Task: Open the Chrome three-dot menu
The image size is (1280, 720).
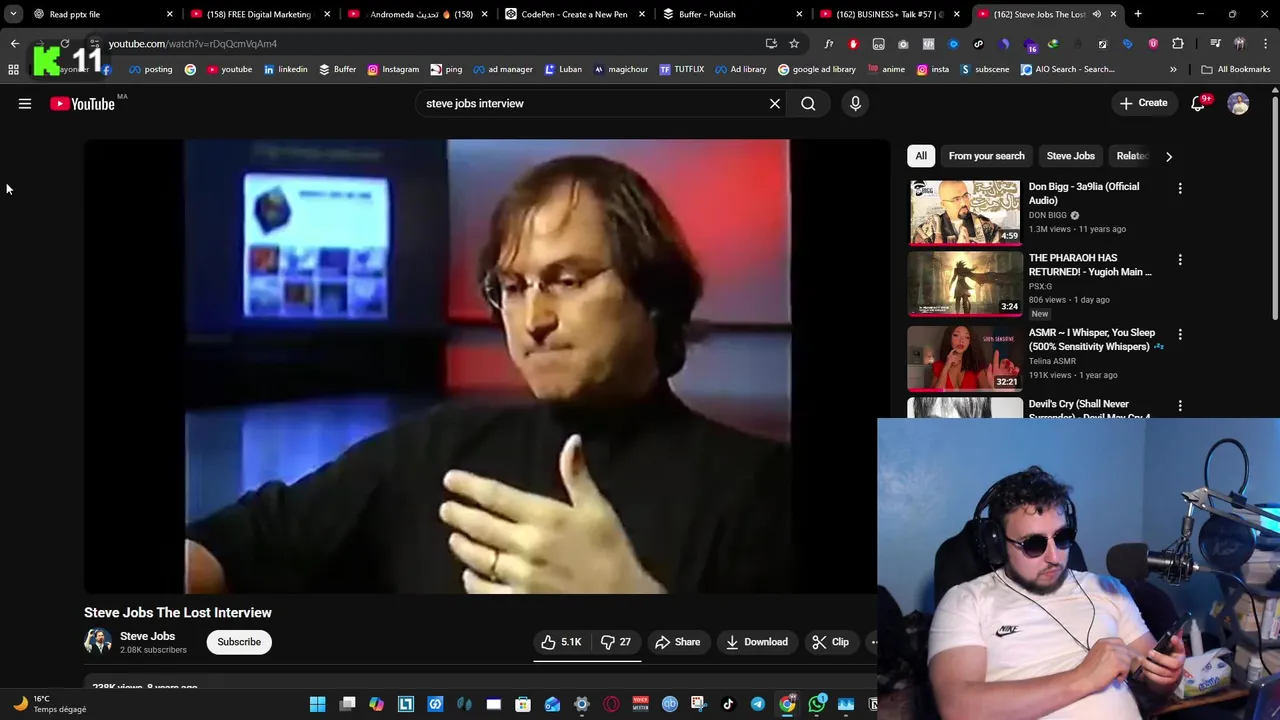Action: 1266,44
